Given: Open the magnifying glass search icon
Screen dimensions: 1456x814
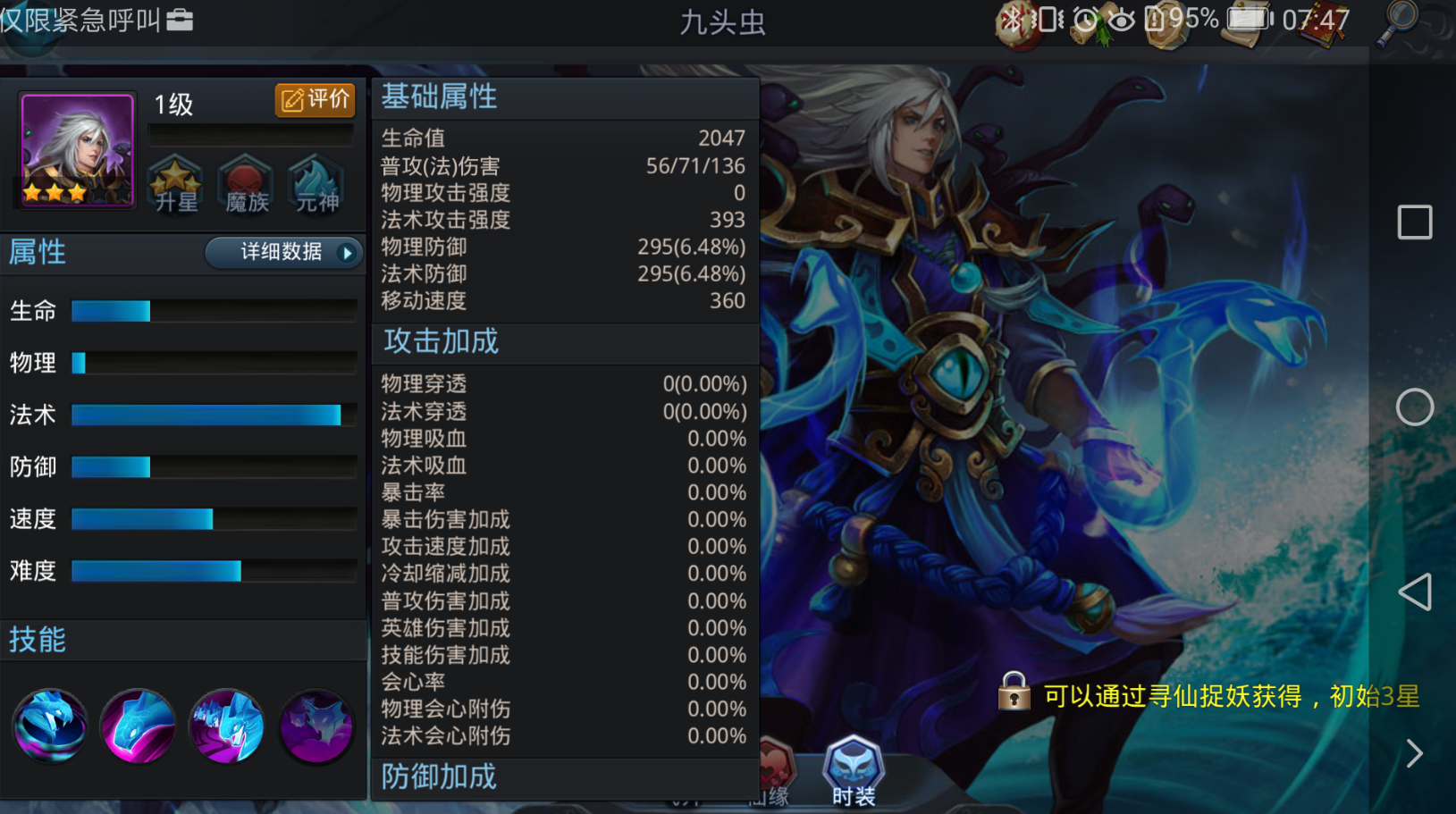Looking at the screenshot, I should click(x=1399, y=21).
